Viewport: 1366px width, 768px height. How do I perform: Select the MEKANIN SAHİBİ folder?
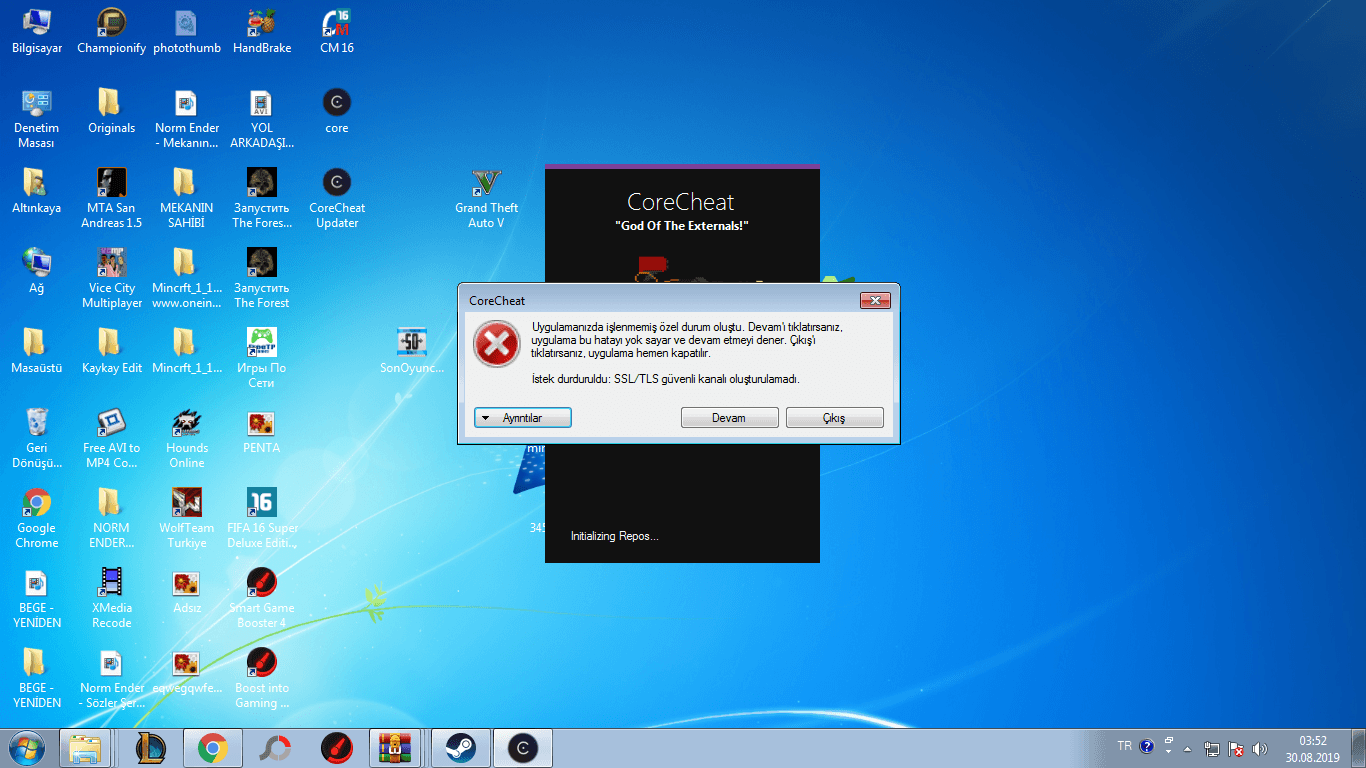click(187, 199)
